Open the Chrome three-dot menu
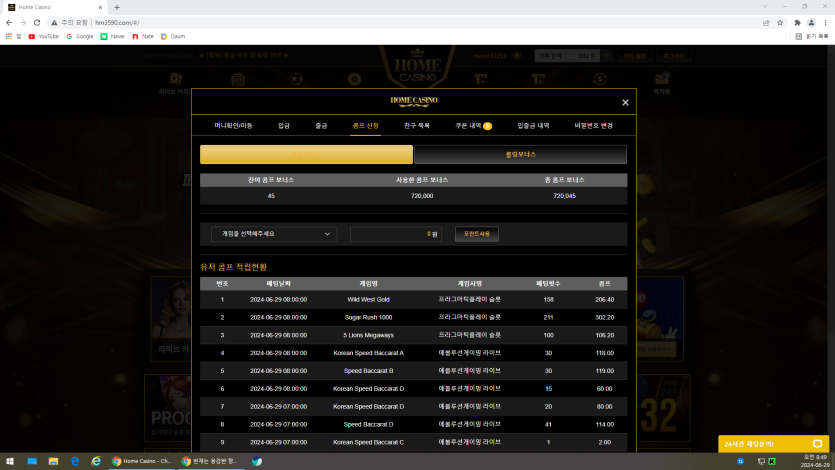 825,22
